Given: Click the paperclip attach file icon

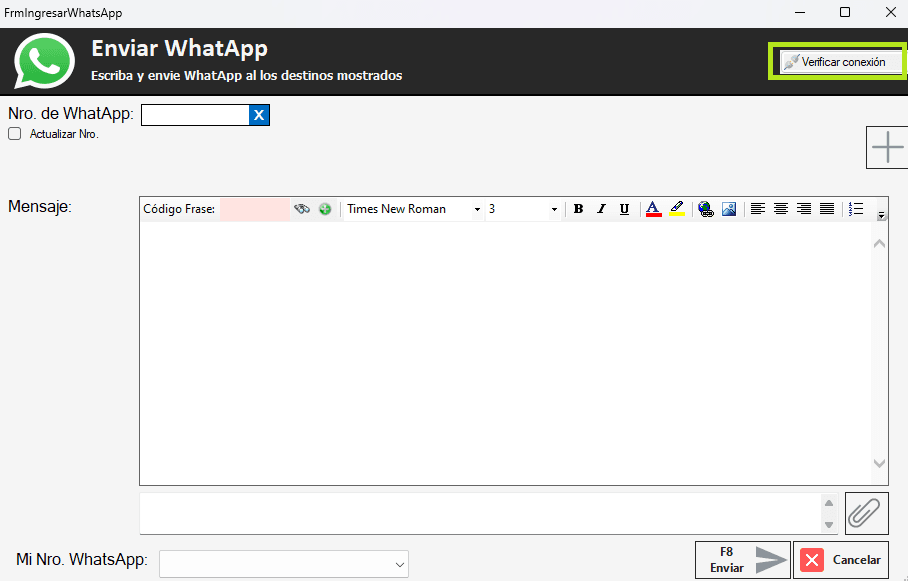Looking at the screenshot, I should (866, 513).
